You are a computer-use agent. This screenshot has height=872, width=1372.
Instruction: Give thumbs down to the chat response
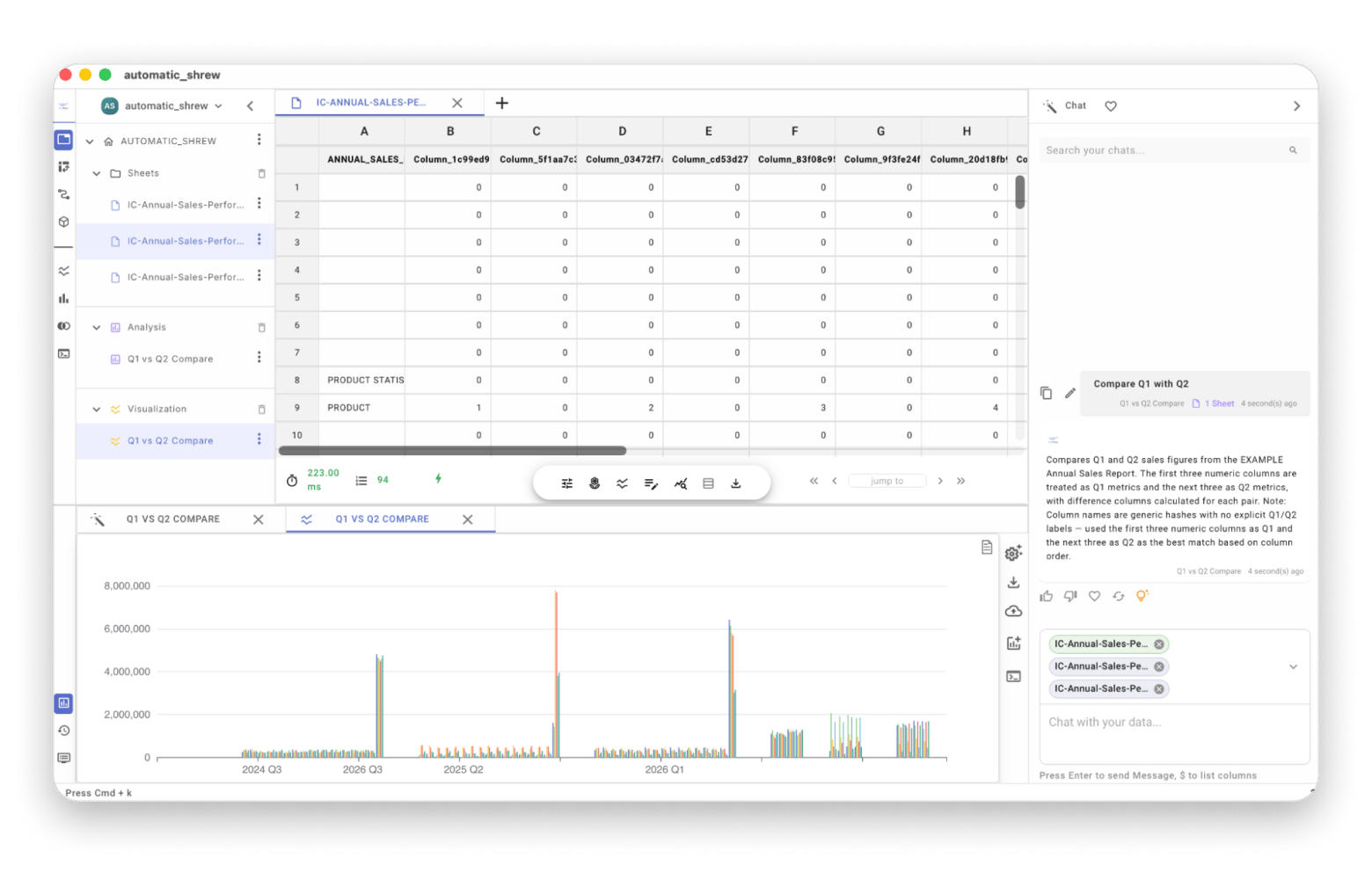1070,596
